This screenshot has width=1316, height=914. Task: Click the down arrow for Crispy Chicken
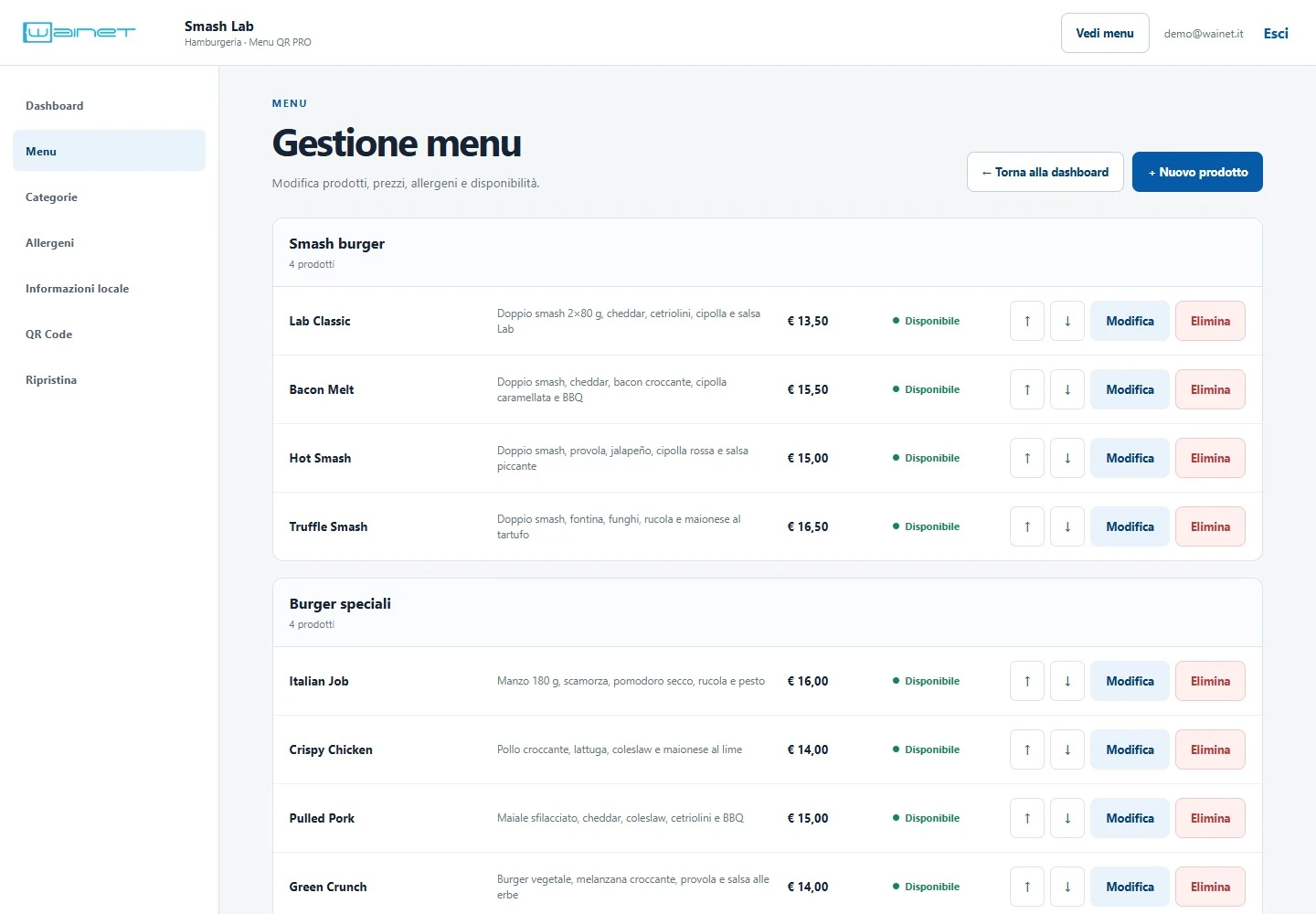(1067, 749)
